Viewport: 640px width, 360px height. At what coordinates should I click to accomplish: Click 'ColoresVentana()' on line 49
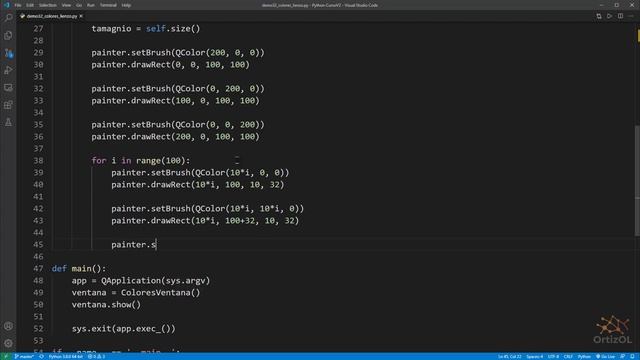[160, 293]
